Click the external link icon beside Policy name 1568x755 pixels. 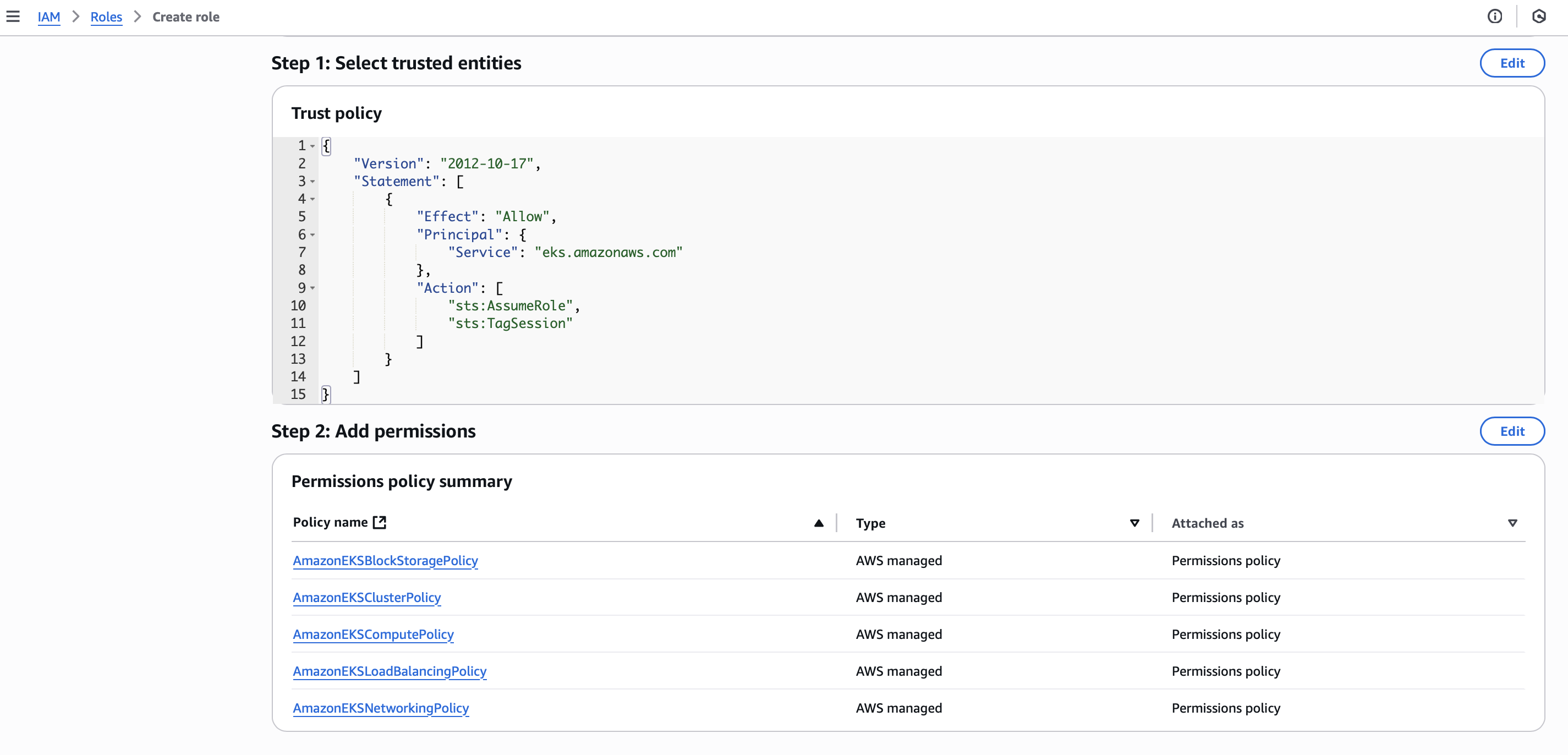[379, 522]
